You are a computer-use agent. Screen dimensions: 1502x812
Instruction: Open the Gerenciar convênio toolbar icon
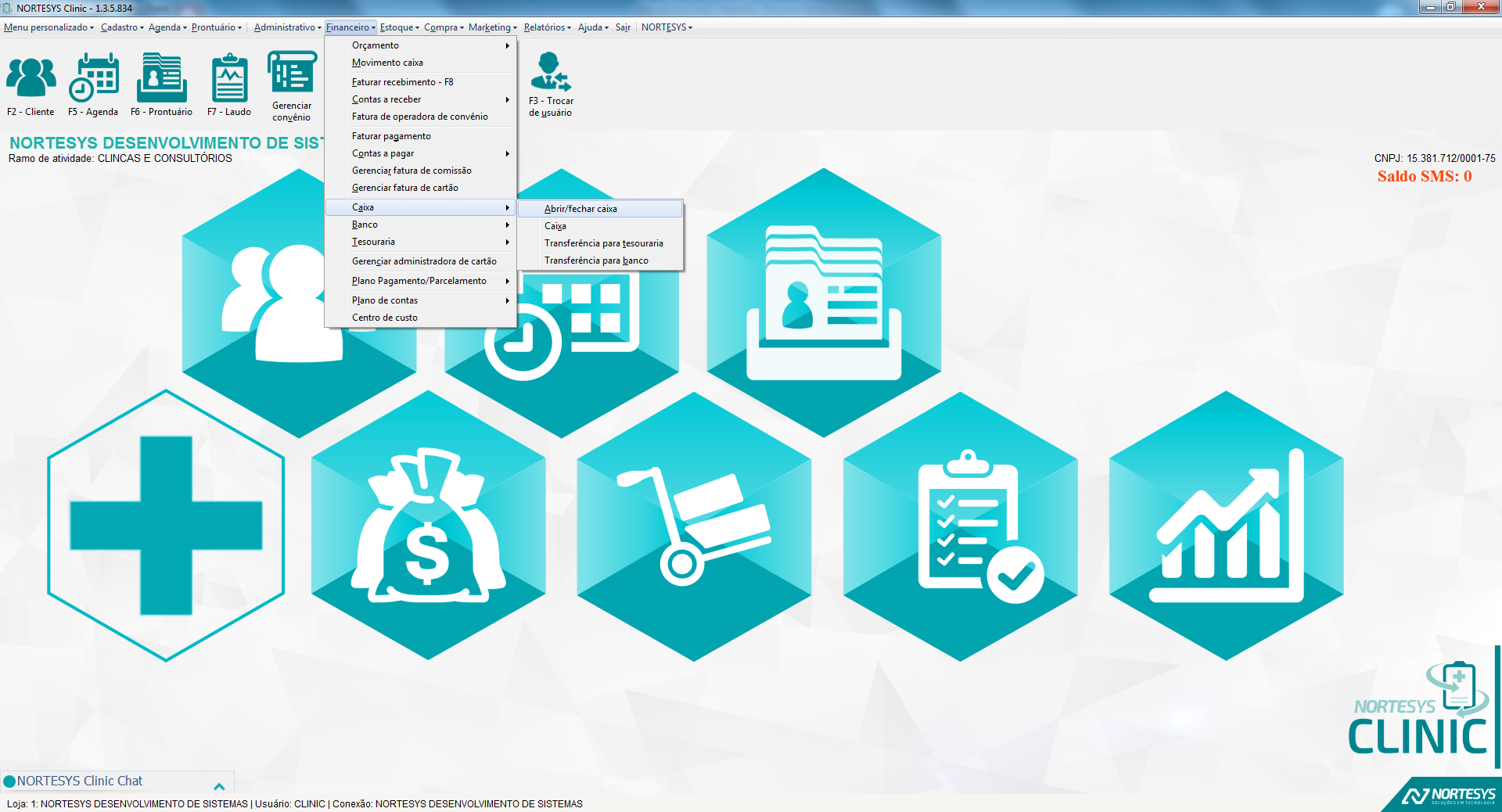(292, 86)
